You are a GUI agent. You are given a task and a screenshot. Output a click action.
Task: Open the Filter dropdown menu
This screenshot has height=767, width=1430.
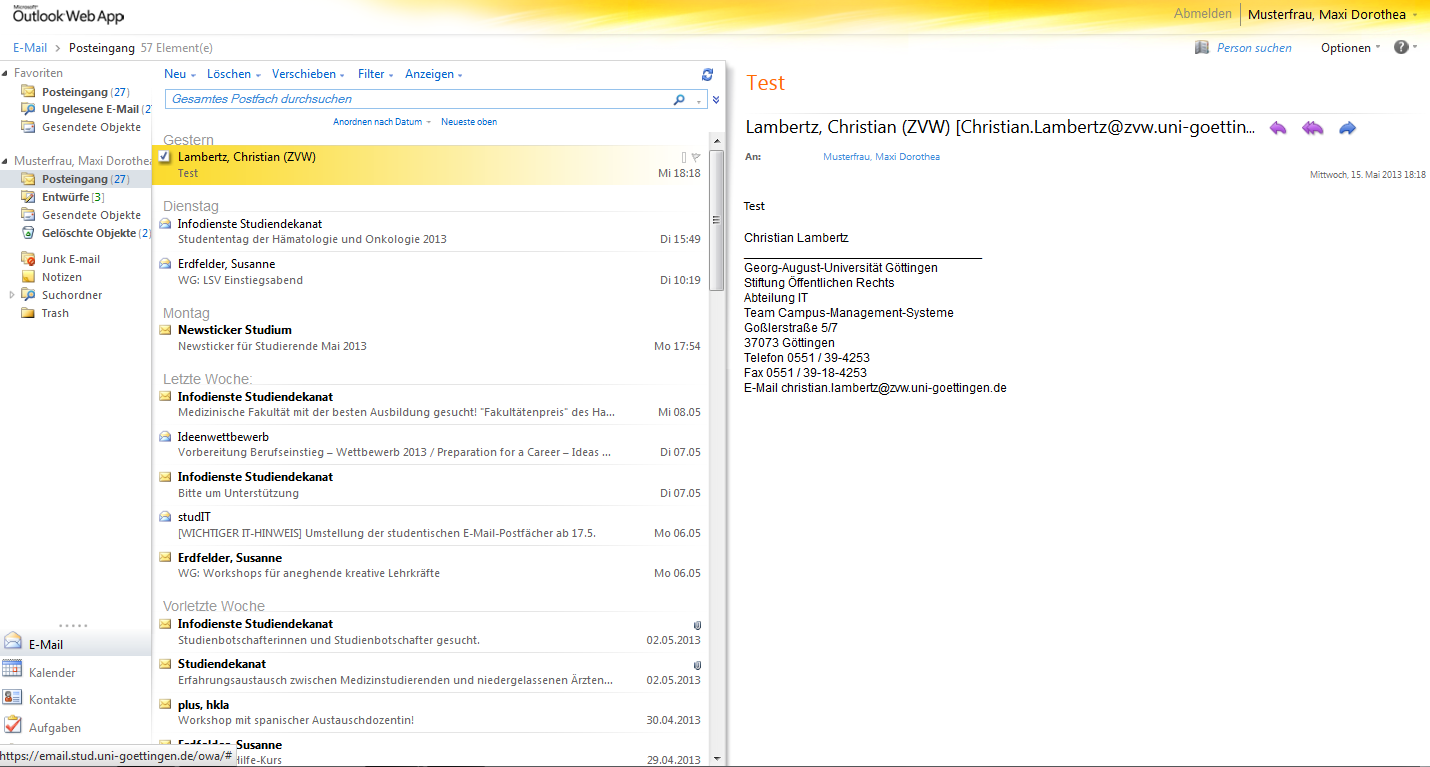pos(375,74)
